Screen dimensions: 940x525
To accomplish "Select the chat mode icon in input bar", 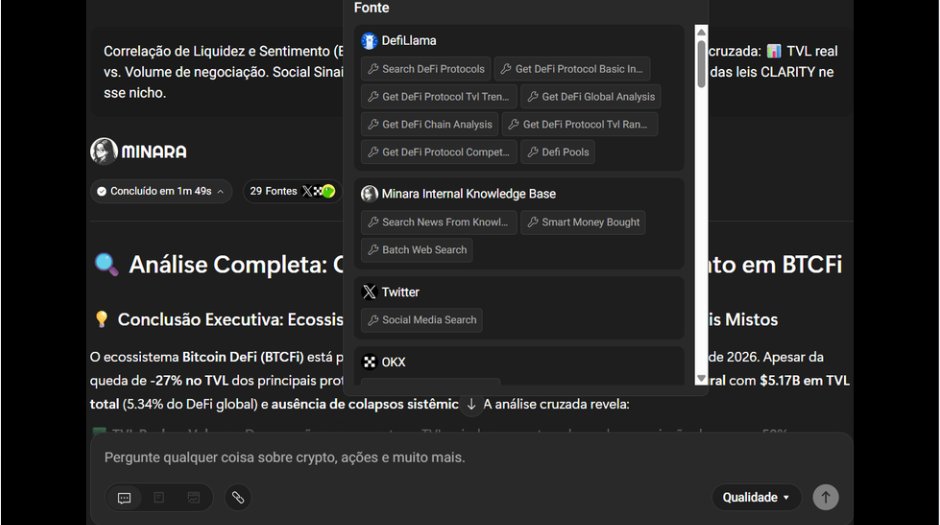I will 125,497.
